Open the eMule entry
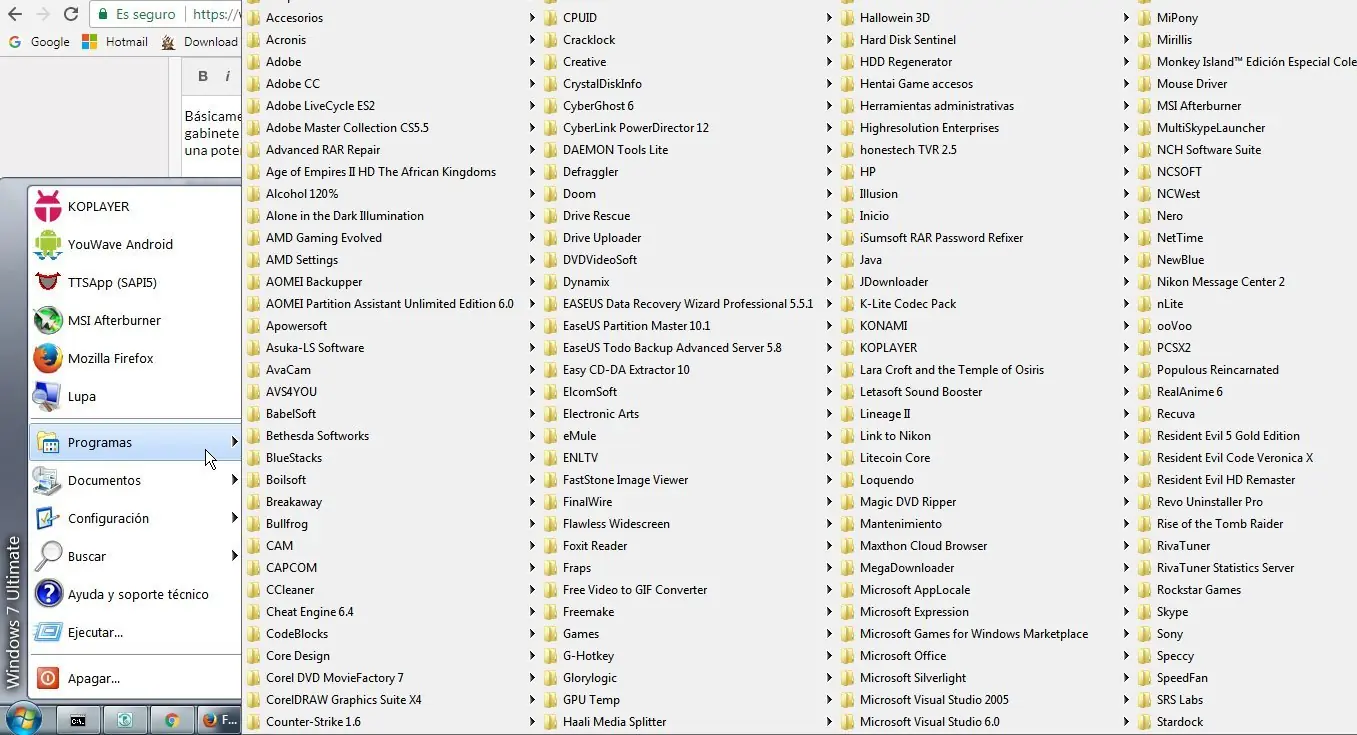 (x=688, y=436)
